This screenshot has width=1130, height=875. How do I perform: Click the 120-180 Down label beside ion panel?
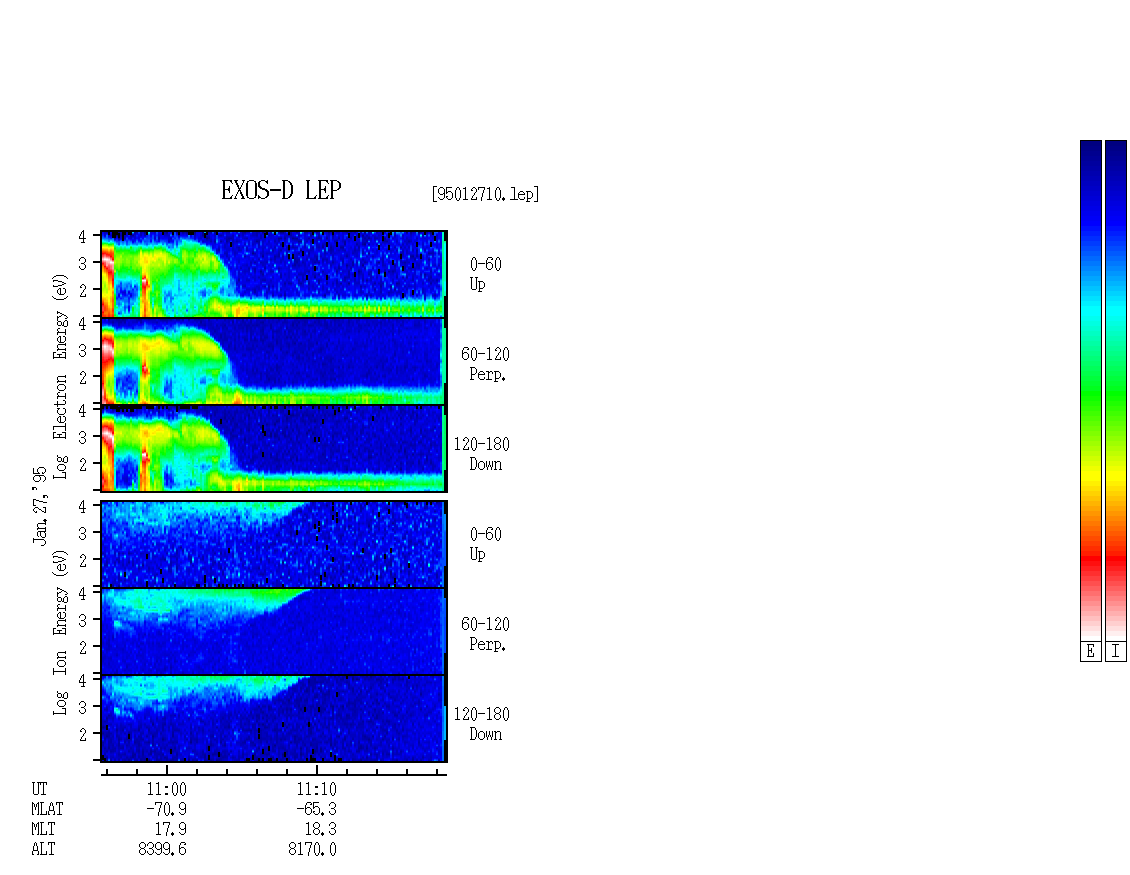[x=481, y=724]
